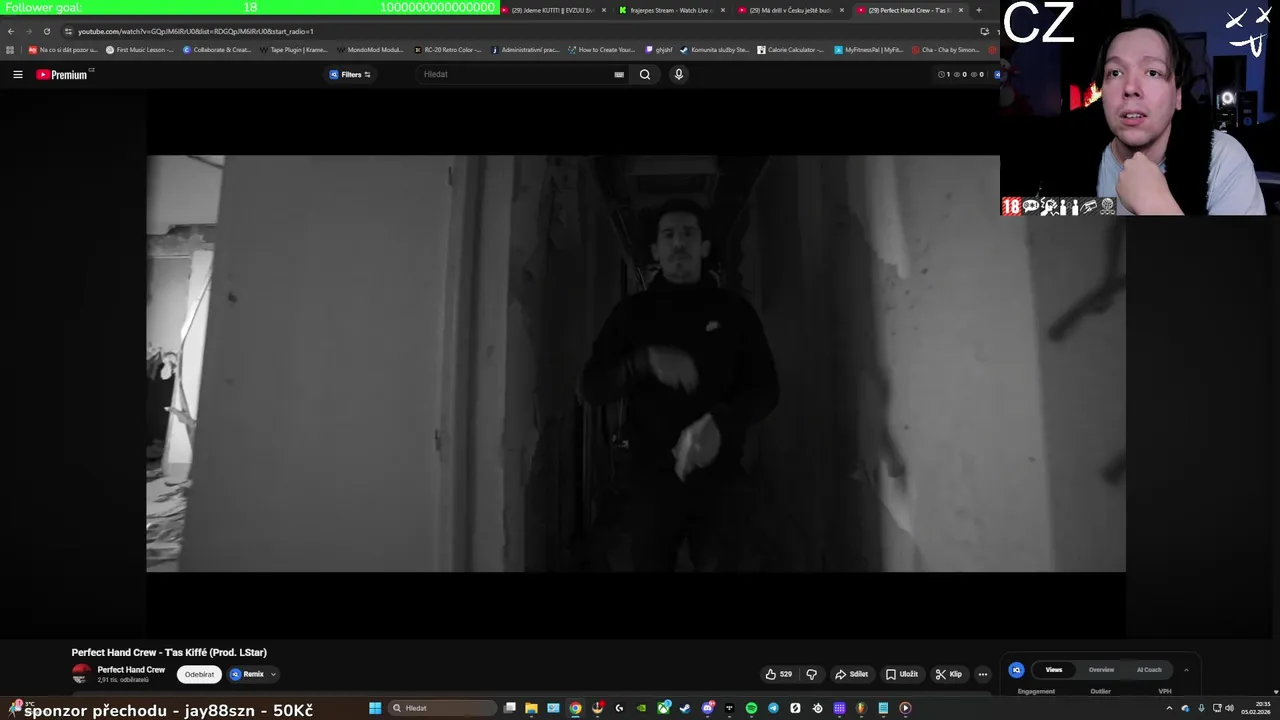Open Google Chrome from taskbar
This screenshot has width=1280, height=720.
(575, 708)
